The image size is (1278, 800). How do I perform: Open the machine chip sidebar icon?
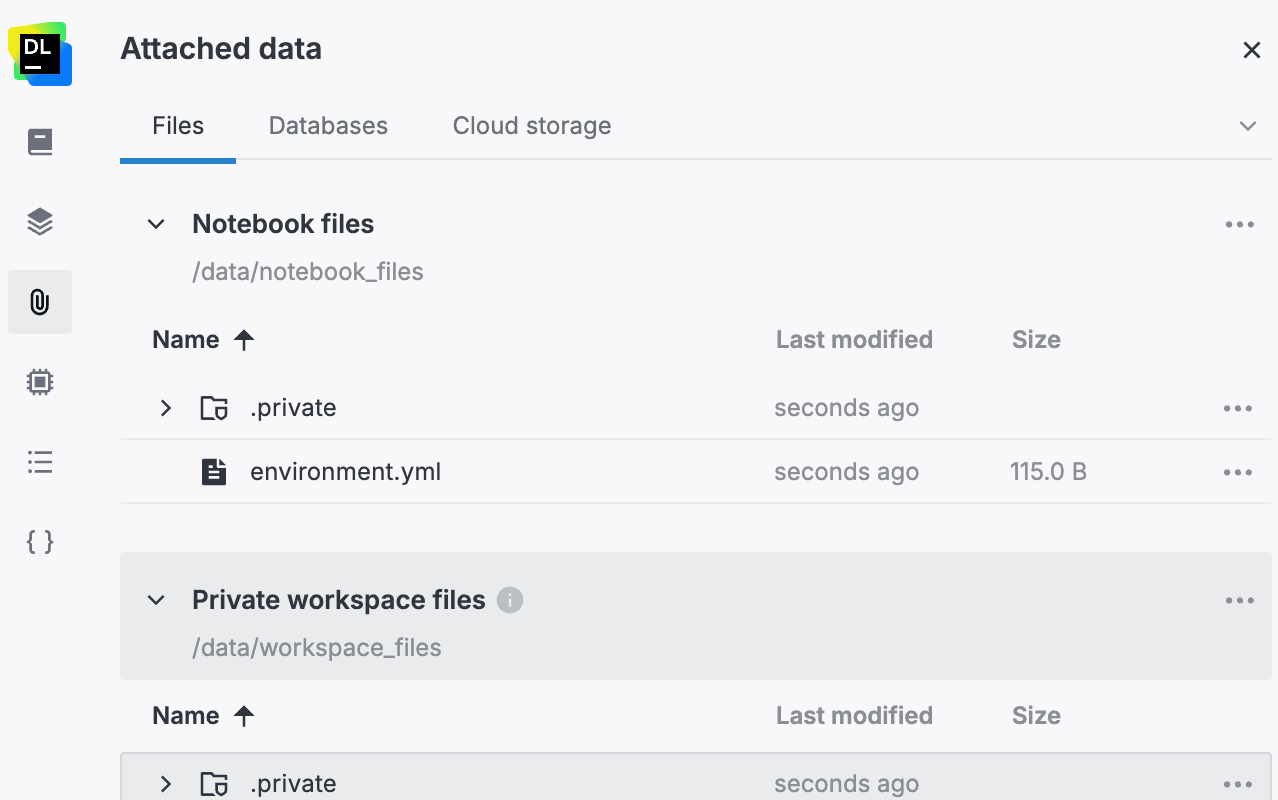point(40,382)
